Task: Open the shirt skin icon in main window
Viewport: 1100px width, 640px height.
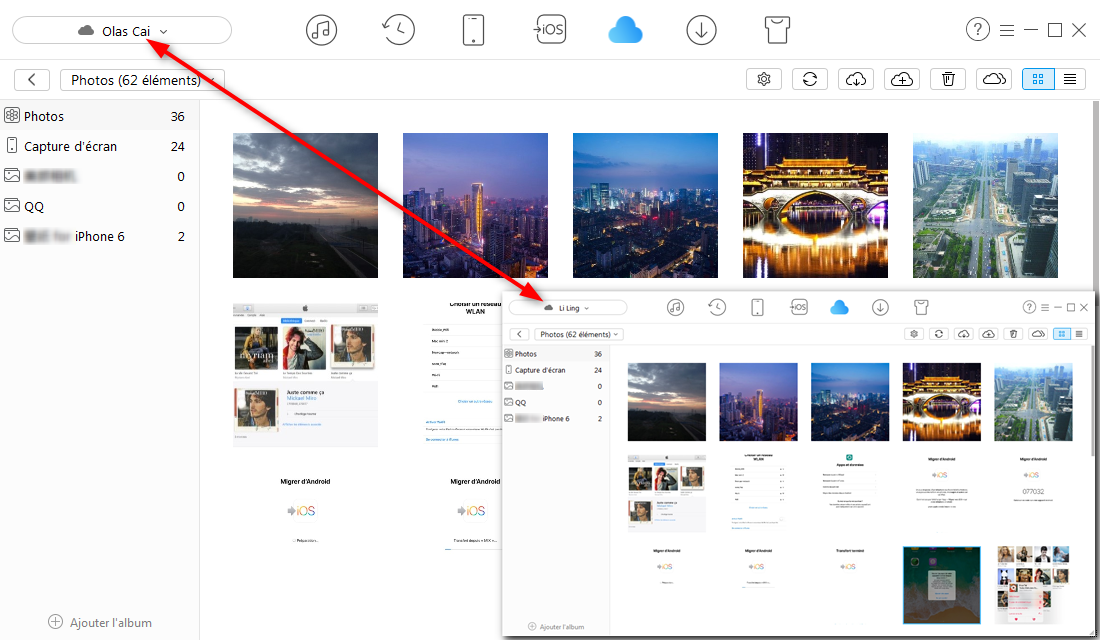Action: [777, 30]
